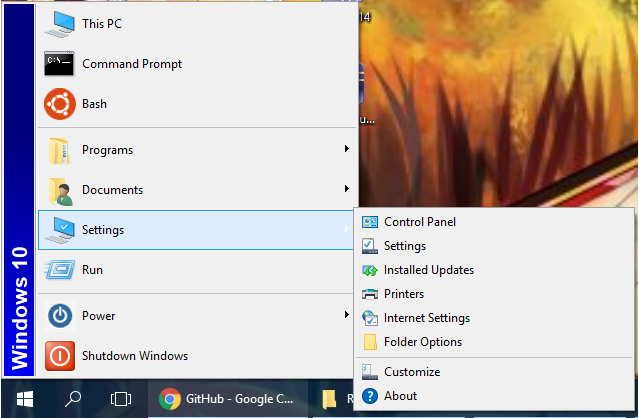Click the Programs folder icon

[x=59, y=151]
